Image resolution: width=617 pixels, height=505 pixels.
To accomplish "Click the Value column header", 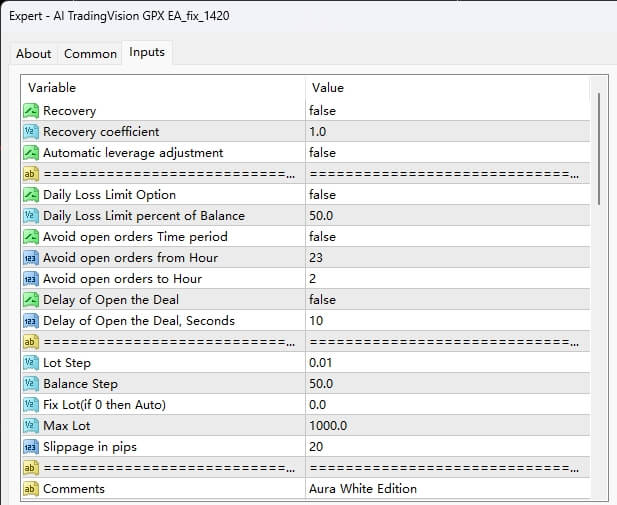I will coord(328,88).
